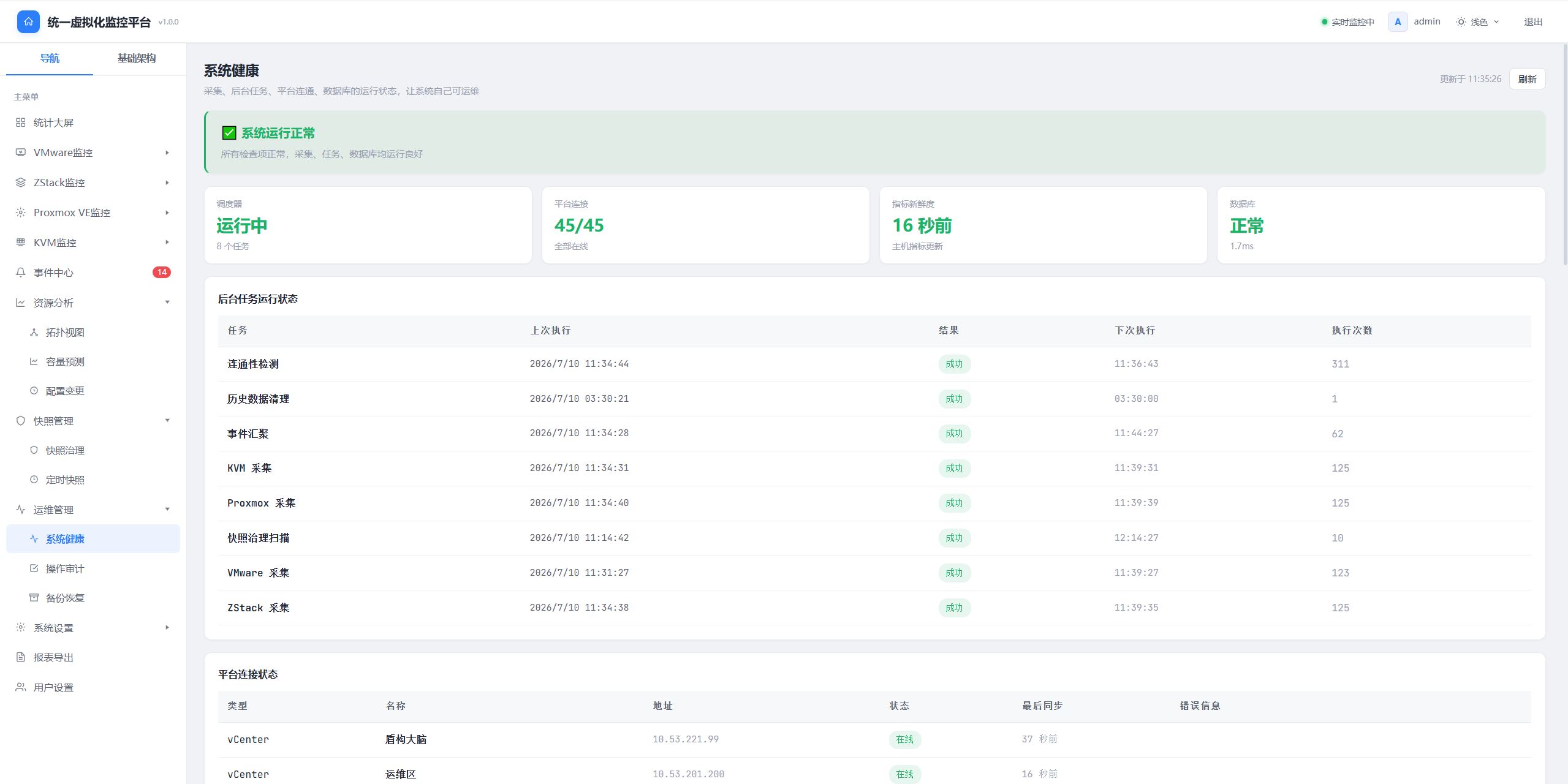This screenshot has height=784, width=1568.
Task: Collapse the 运维管理 menu section
Action: pyautogui.click(x=167, y=509)
